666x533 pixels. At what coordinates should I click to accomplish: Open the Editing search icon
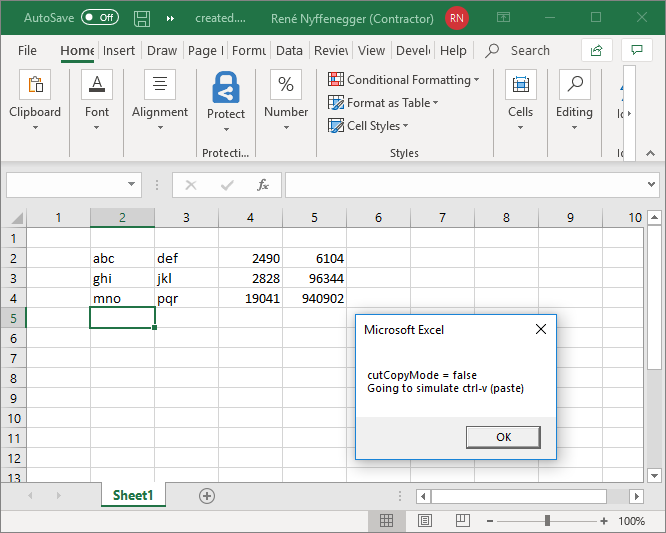tap(574, 86)
